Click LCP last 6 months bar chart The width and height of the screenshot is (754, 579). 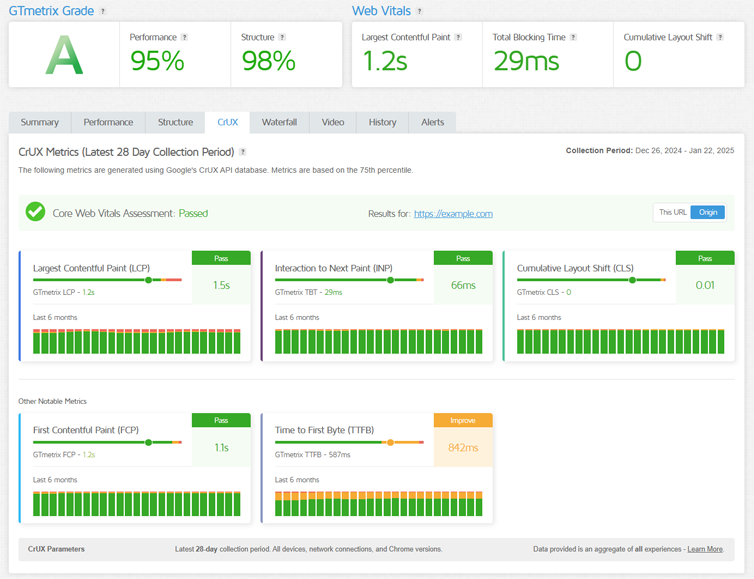click(137, 341)
